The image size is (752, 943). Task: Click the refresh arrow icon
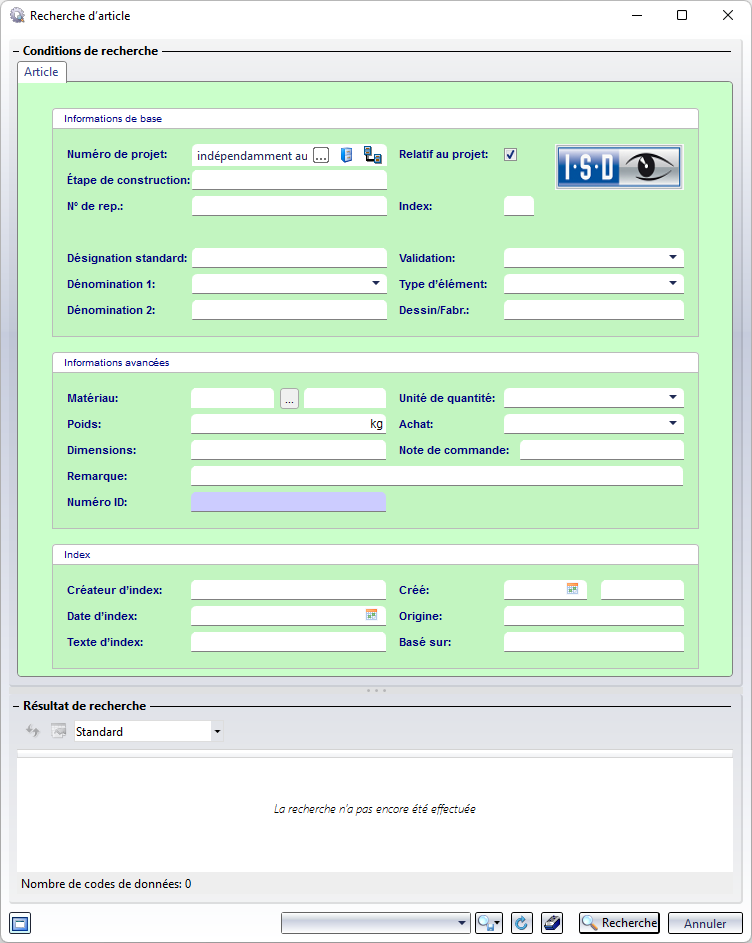tap(522, 923)
